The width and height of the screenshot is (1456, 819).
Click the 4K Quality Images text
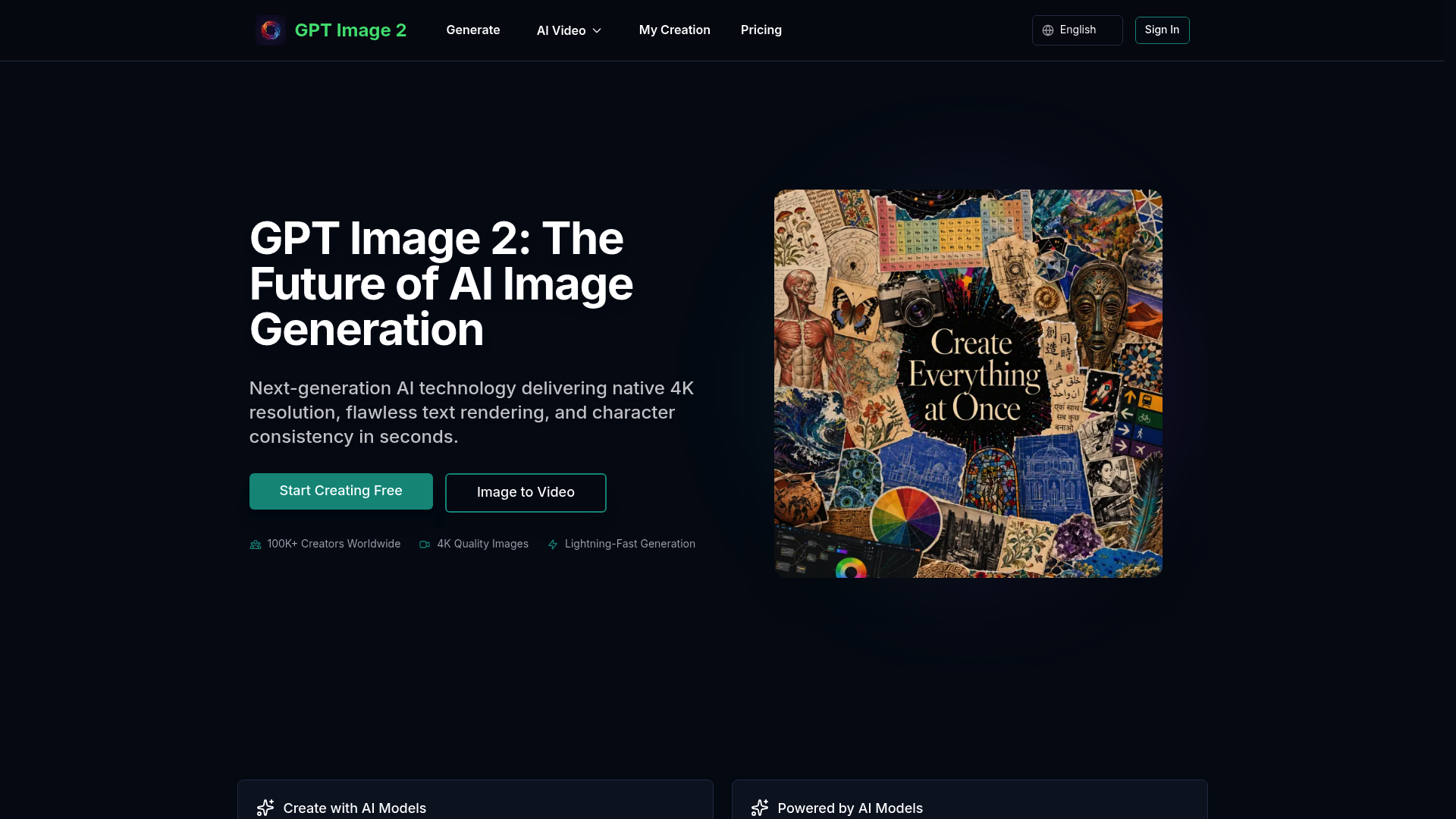click(482, 544)
